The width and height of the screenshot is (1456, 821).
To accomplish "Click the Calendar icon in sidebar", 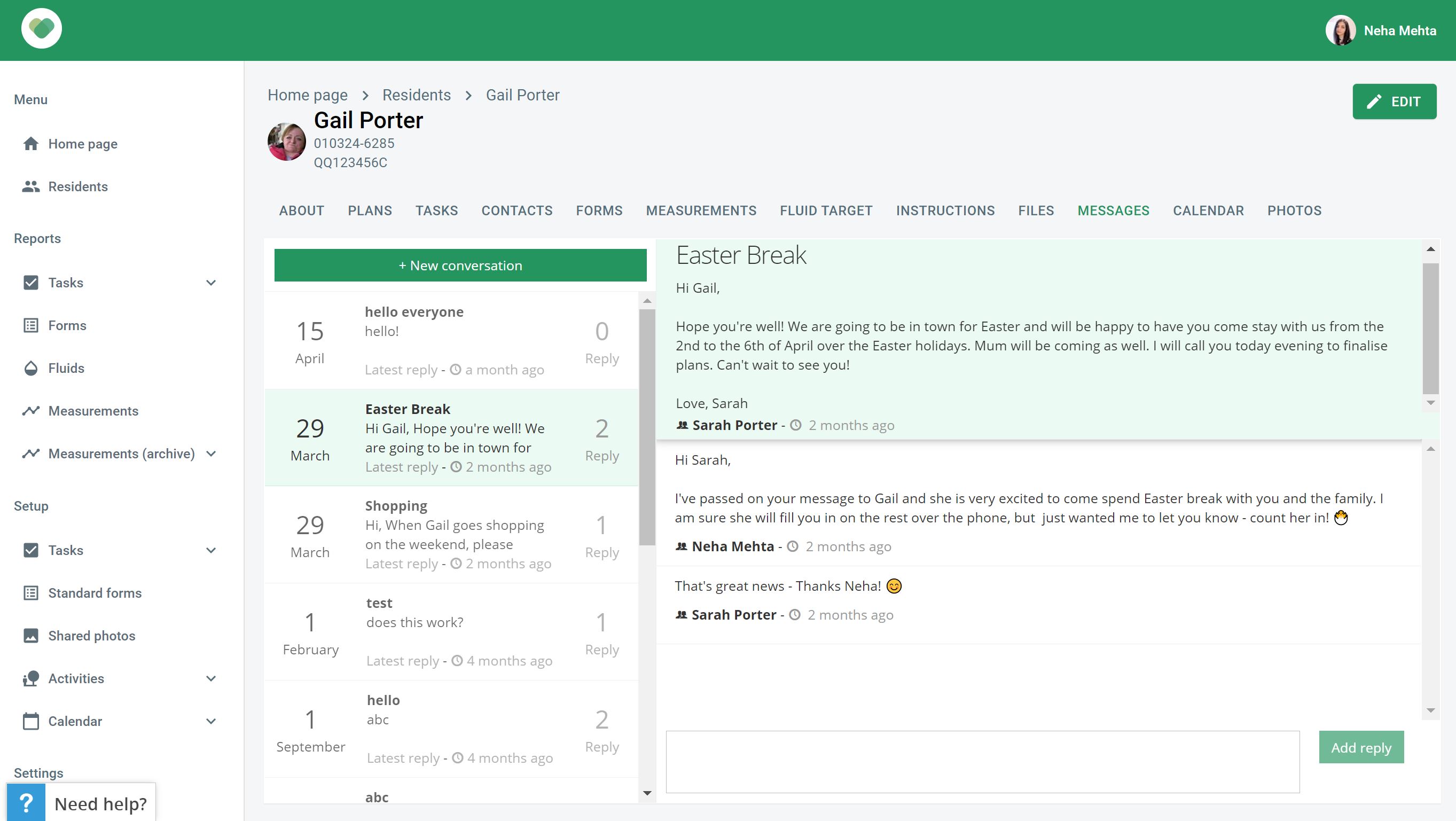I will [30, 722].
